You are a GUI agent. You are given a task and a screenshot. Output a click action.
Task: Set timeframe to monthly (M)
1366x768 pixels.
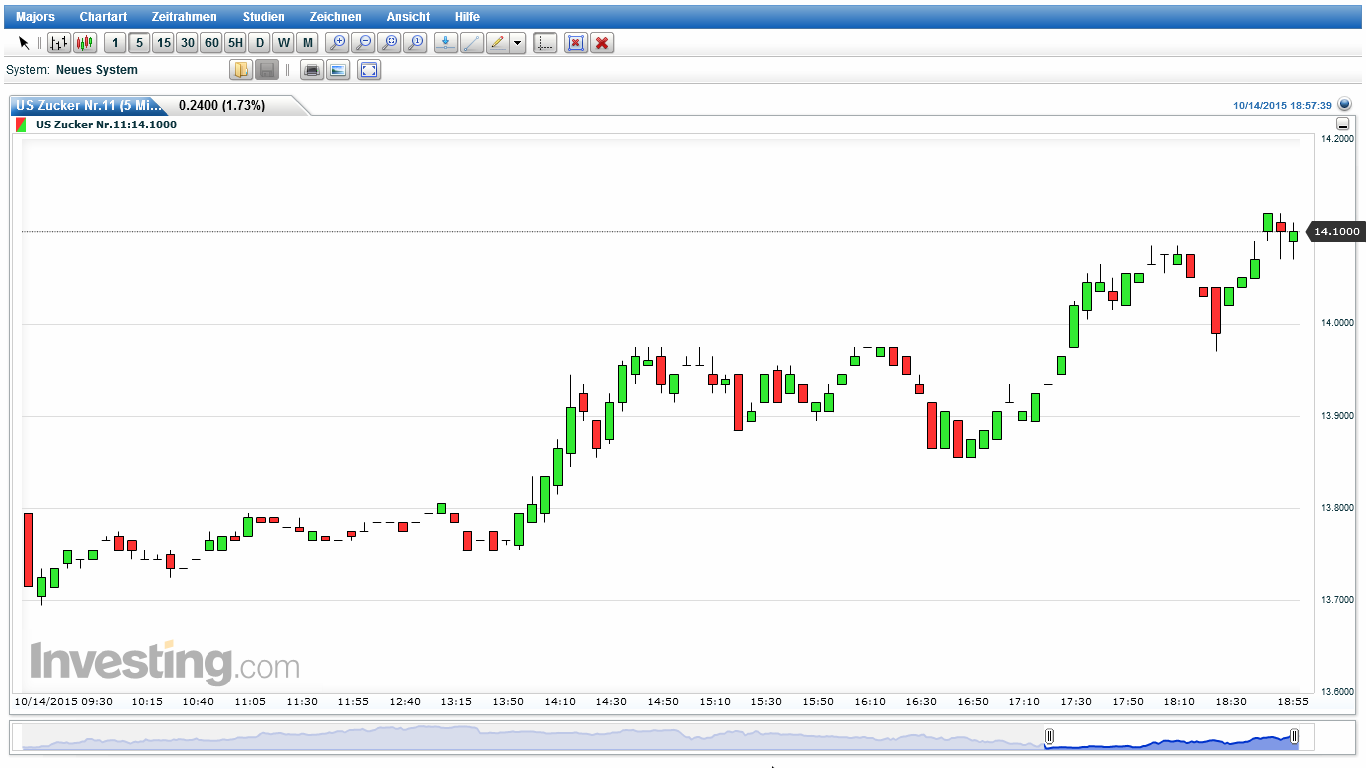pyautogui.click(x=307, y=43)
